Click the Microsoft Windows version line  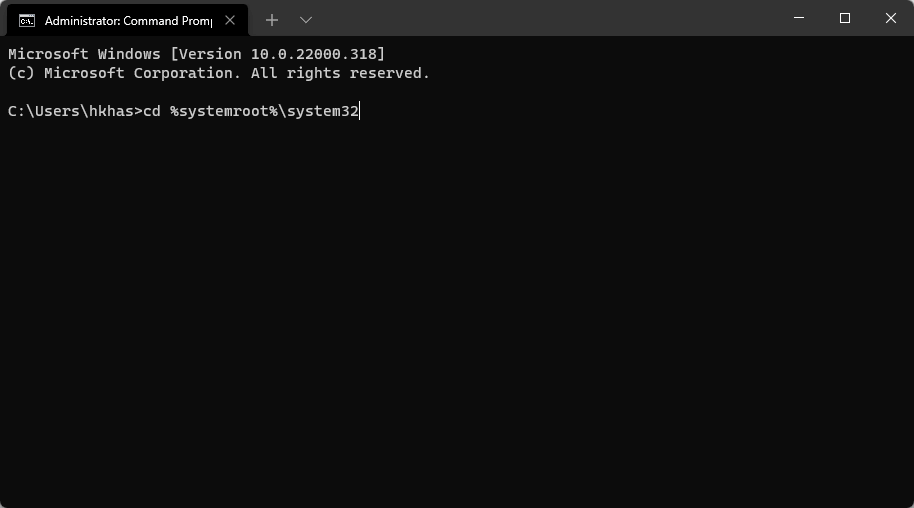pos(196,54)
